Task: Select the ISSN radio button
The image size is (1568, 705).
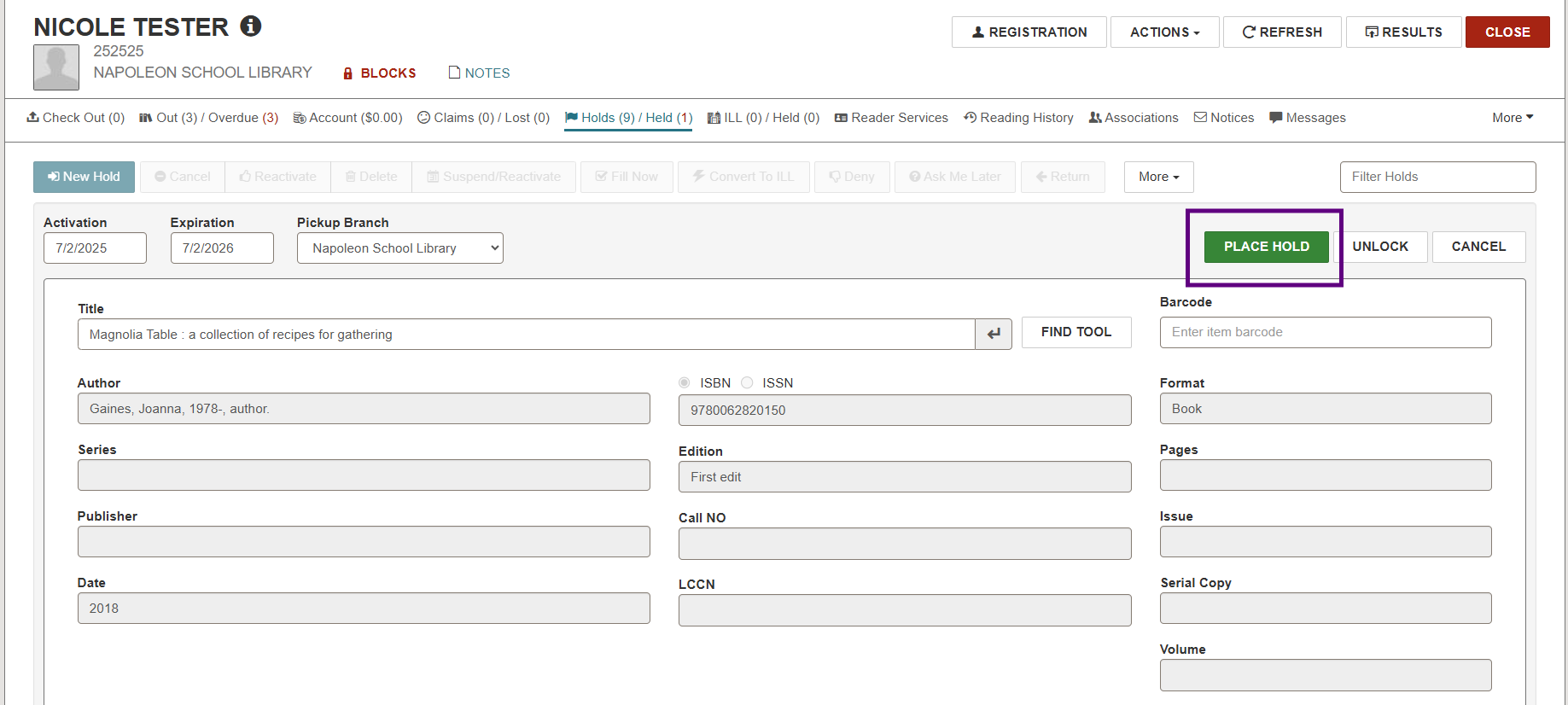Action: pyautogui.click(x=747, y=383)
